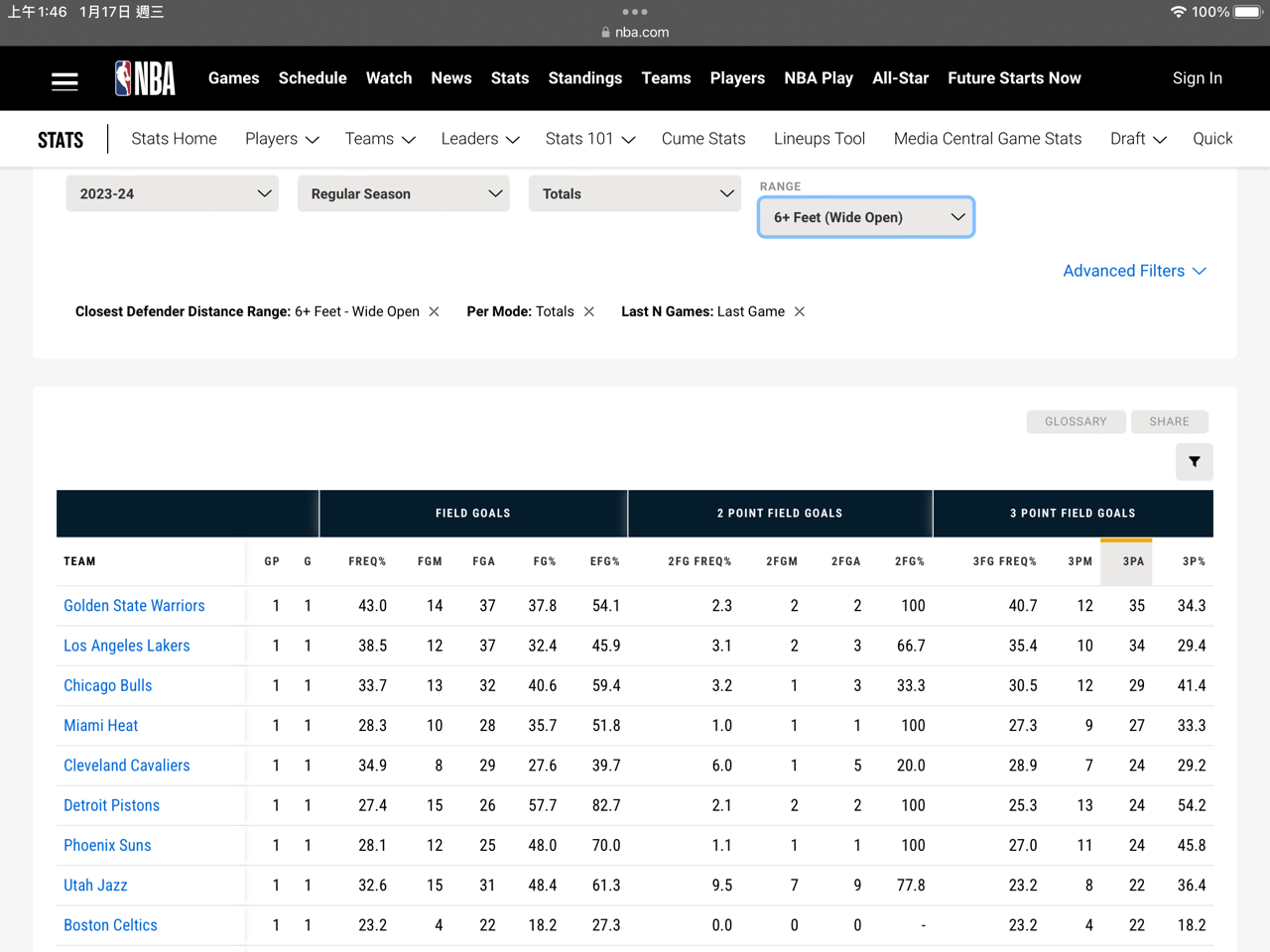1270x952 pixels.
Task: Click Sign In
Action: [1198, 78]
